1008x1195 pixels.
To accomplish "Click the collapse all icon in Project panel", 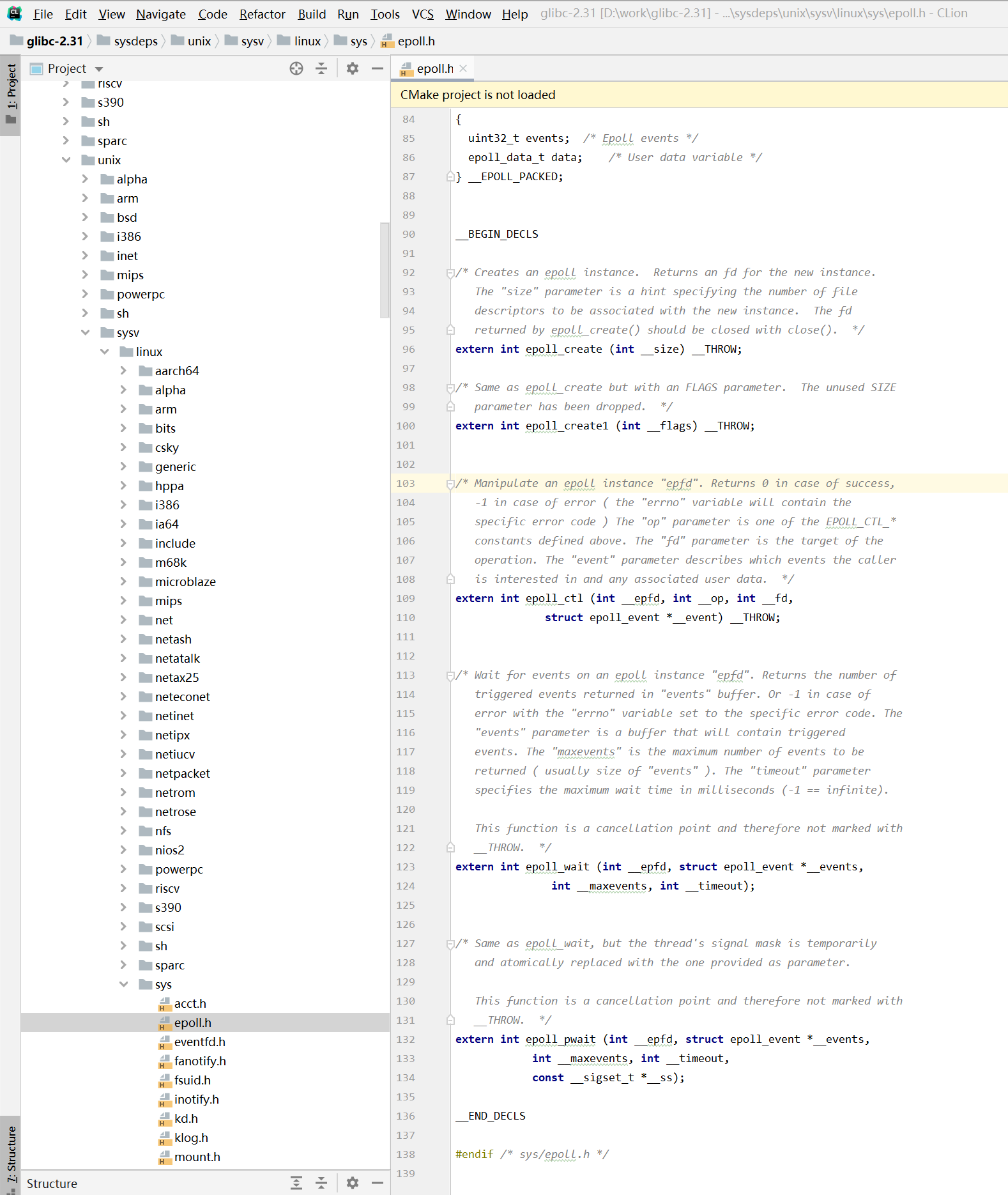I will pyautogui.click(x=321, y=68).
